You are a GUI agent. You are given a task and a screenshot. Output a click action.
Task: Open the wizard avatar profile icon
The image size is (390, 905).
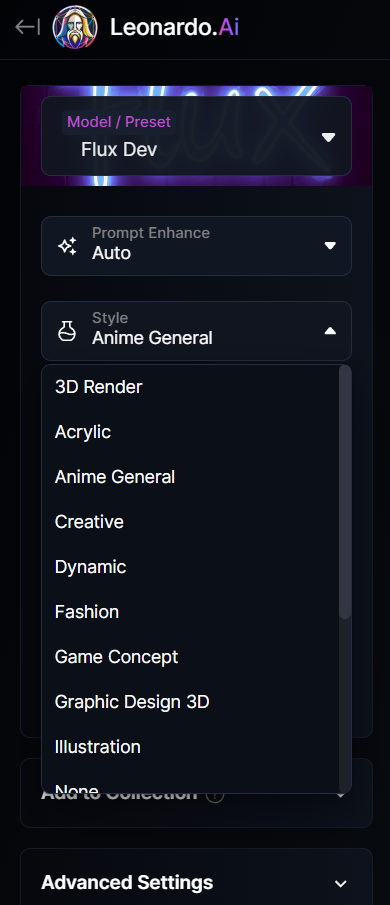point(74,27)
